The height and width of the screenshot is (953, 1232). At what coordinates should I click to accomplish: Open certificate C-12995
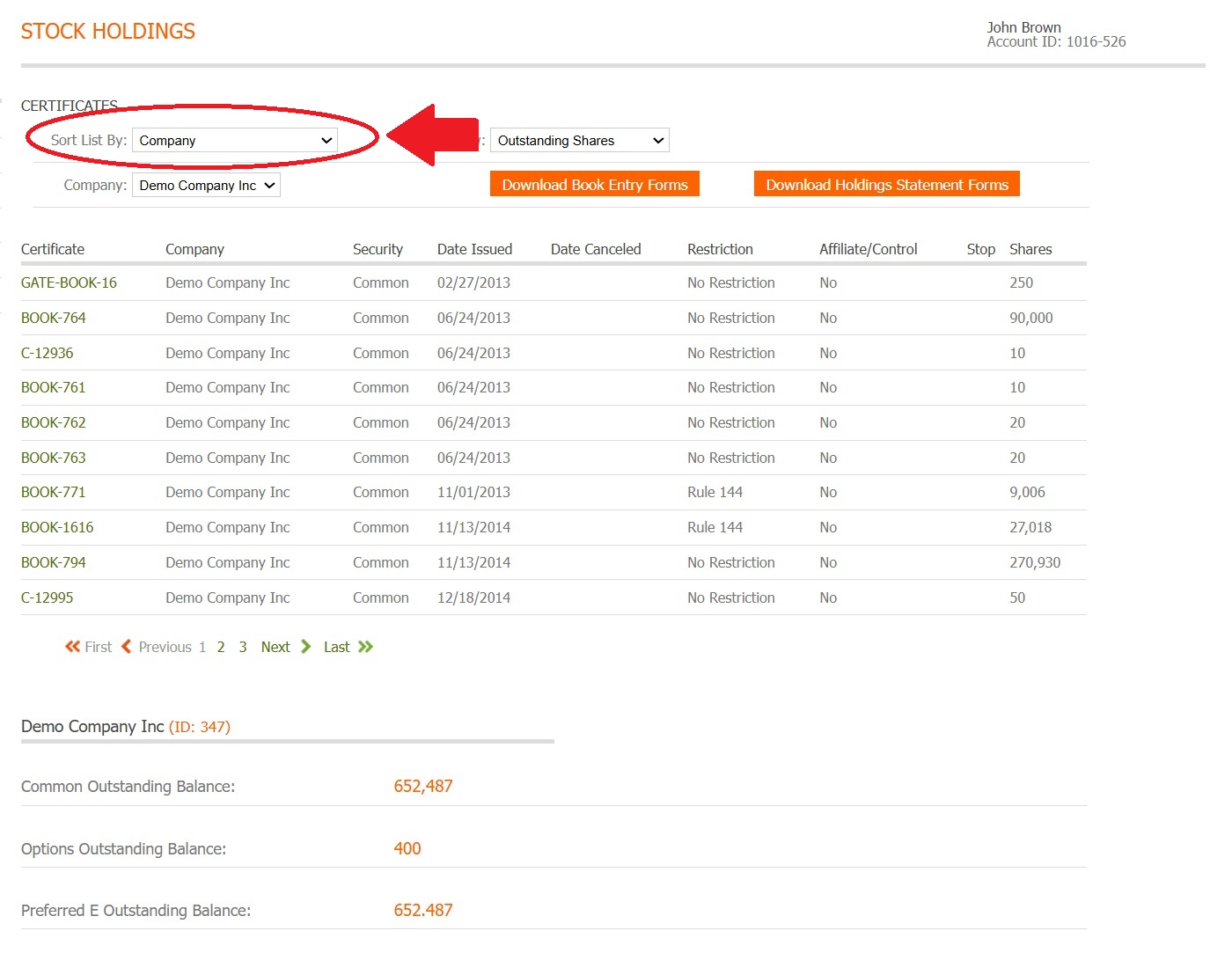(x=48, y=598)
